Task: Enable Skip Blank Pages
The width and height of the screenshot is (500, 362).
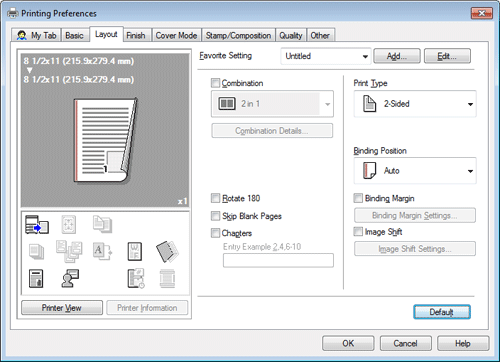Action: [x=215, y=216]
